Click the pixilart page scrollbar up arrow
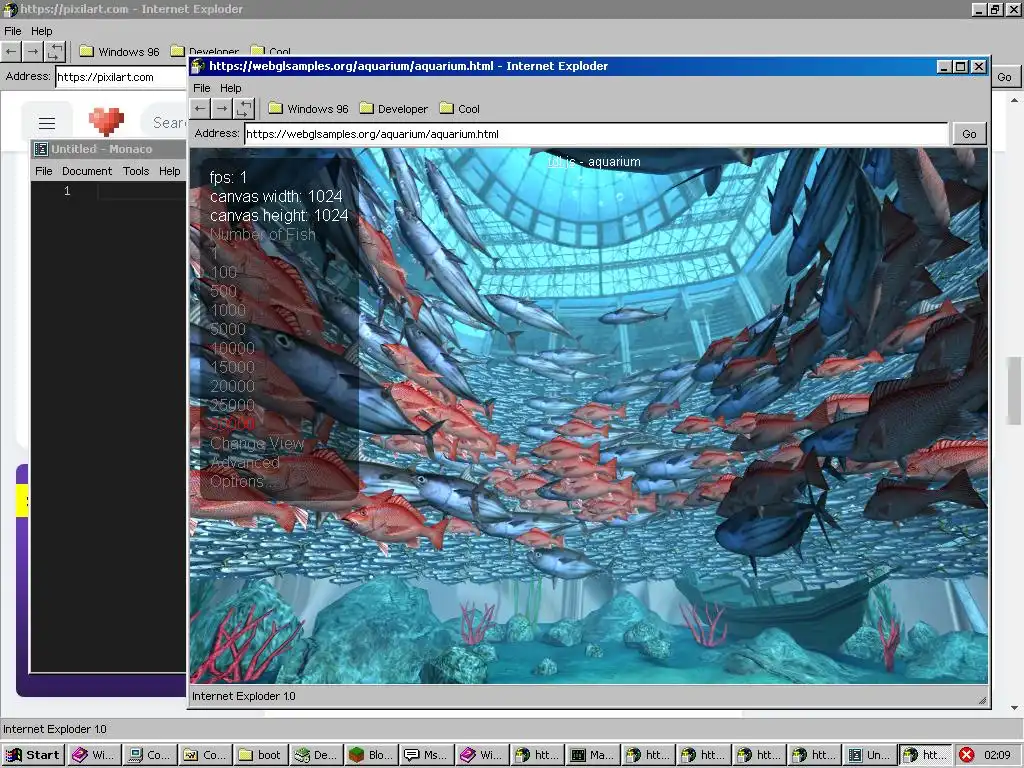1024x768 pixels. (x=1014, y=100)
